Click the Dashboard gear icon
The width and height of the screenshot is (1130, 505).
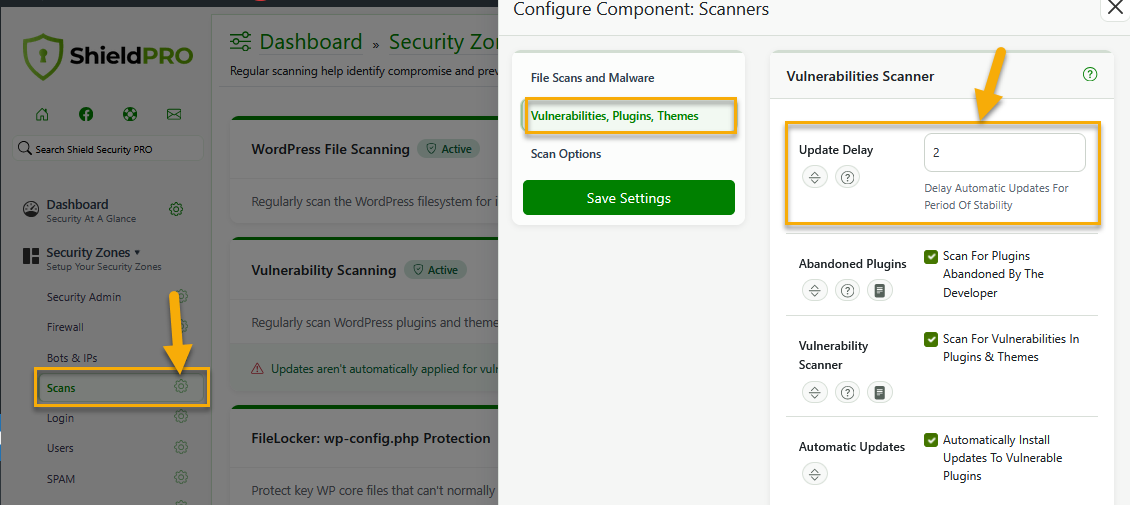pos(176,209)
